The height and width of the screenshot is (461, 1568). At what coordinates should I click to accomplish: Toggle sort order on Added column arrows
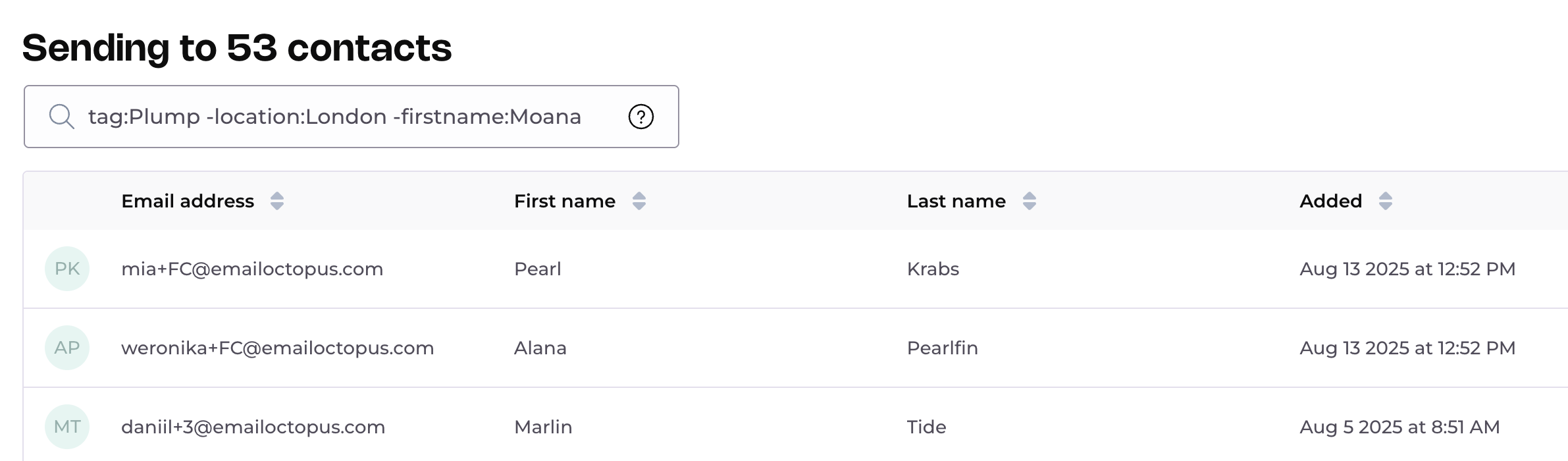coord(1385,201)
